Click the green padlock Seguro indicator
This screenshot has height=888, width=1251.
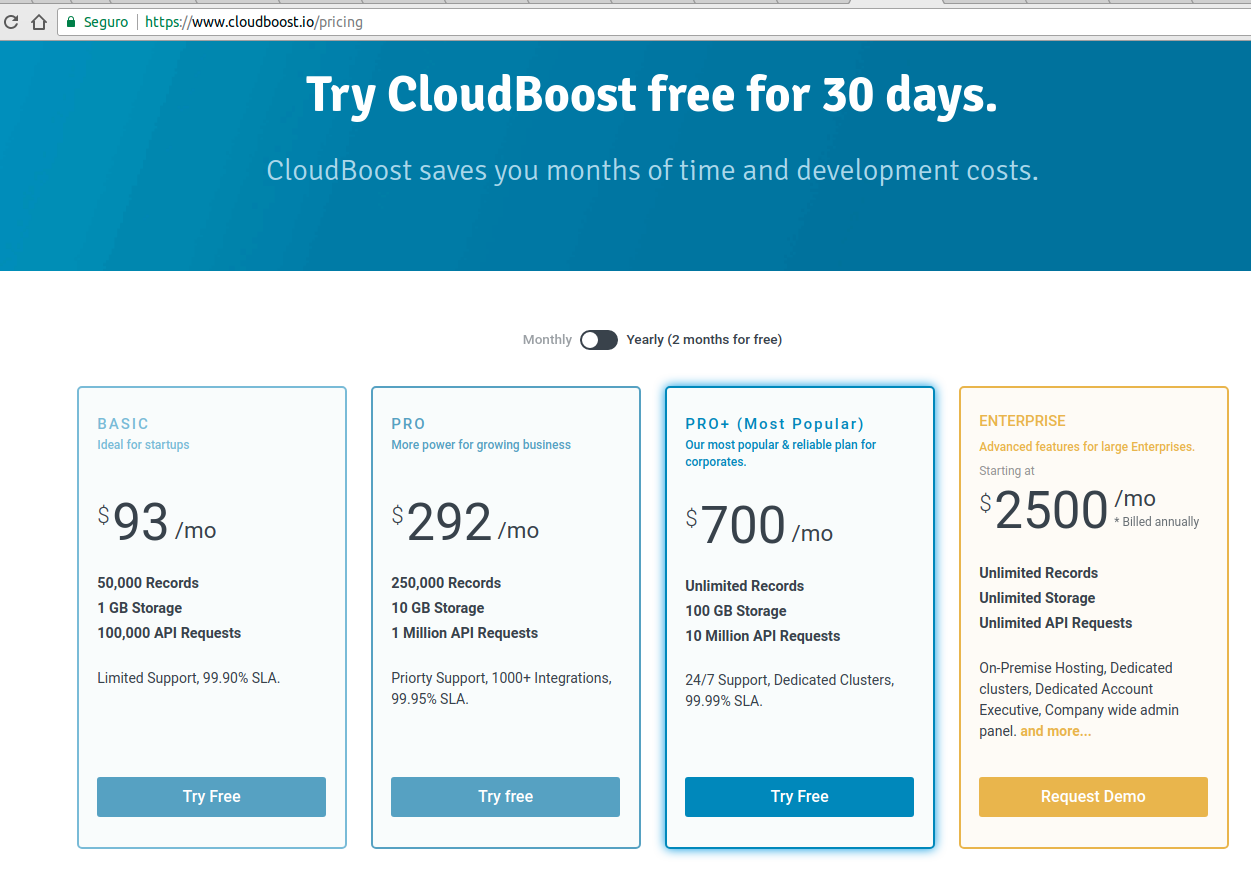click(x=97, y=21)
